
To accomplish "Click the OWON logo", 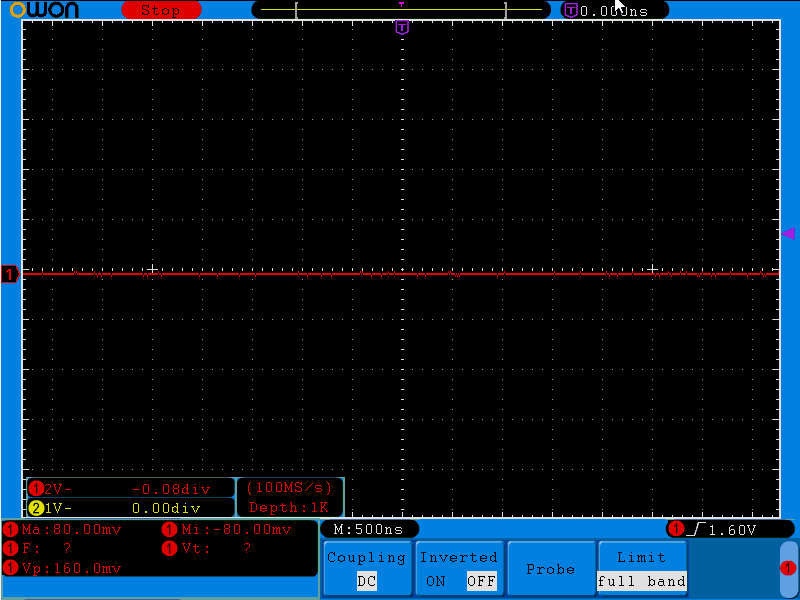I will click(x=44, y=10).
